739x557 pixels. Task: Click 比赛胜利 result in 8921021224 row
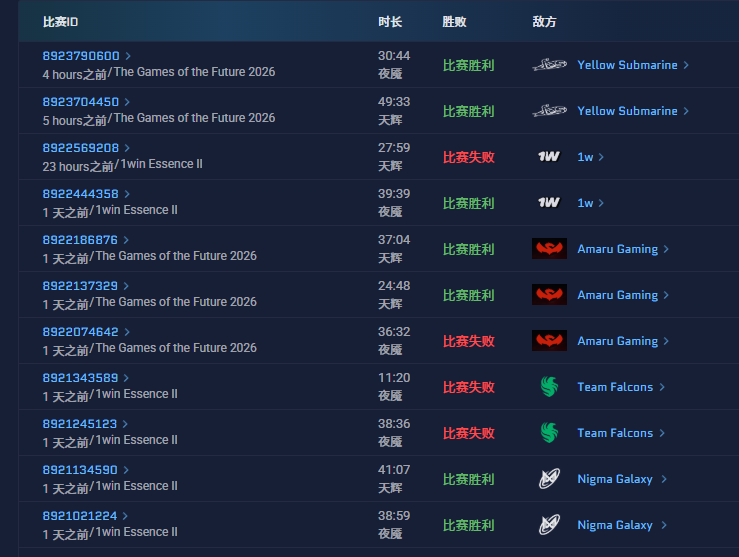468,525
